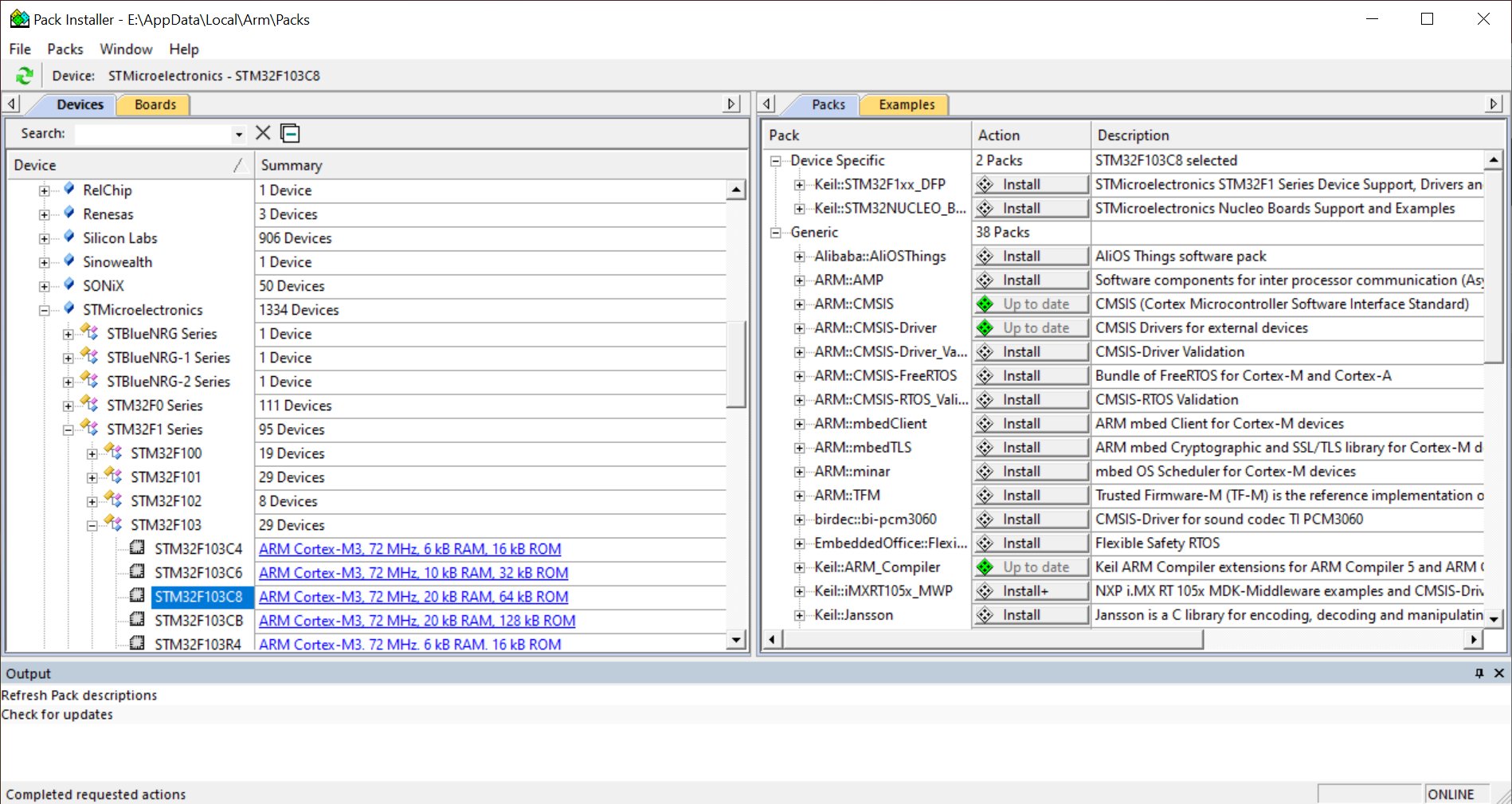This screenshot has height=804, width=1512.
Task: Click the STM32F100 subfamily icon
Action: click(x=113, y=452)
